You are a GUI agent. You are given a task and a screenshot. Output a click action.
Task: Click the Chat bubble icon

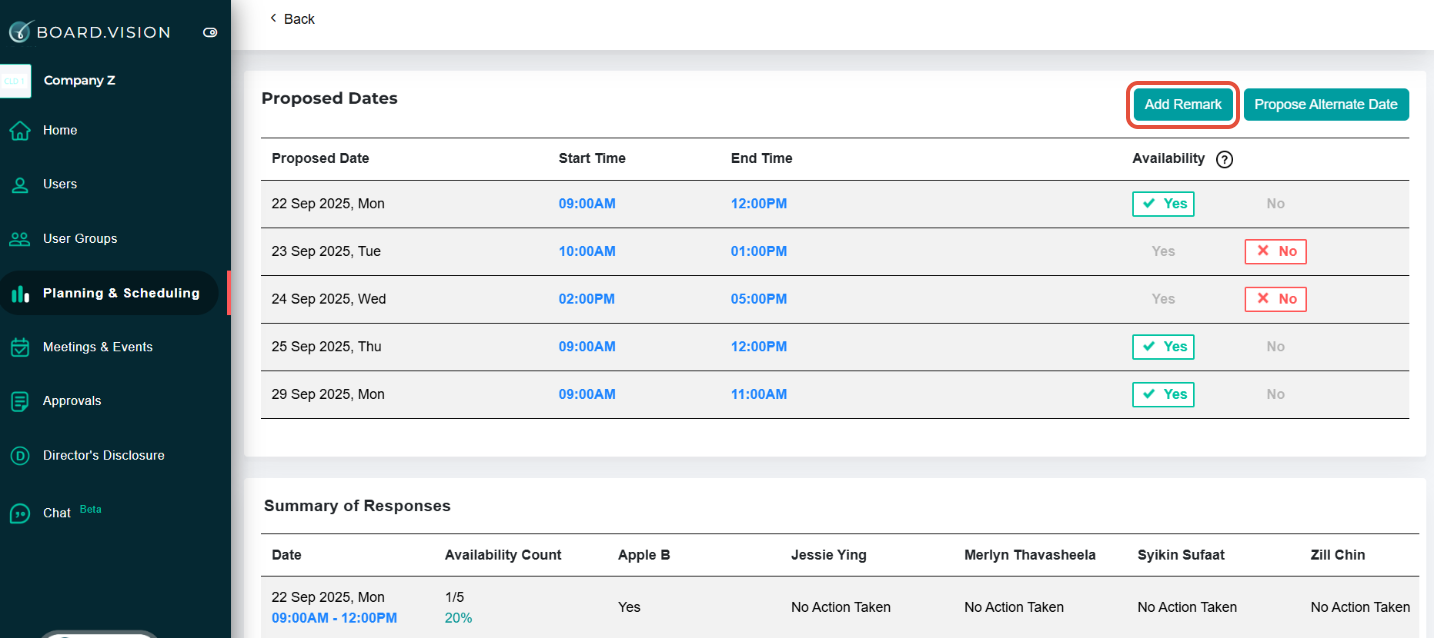tap(20, 513)
